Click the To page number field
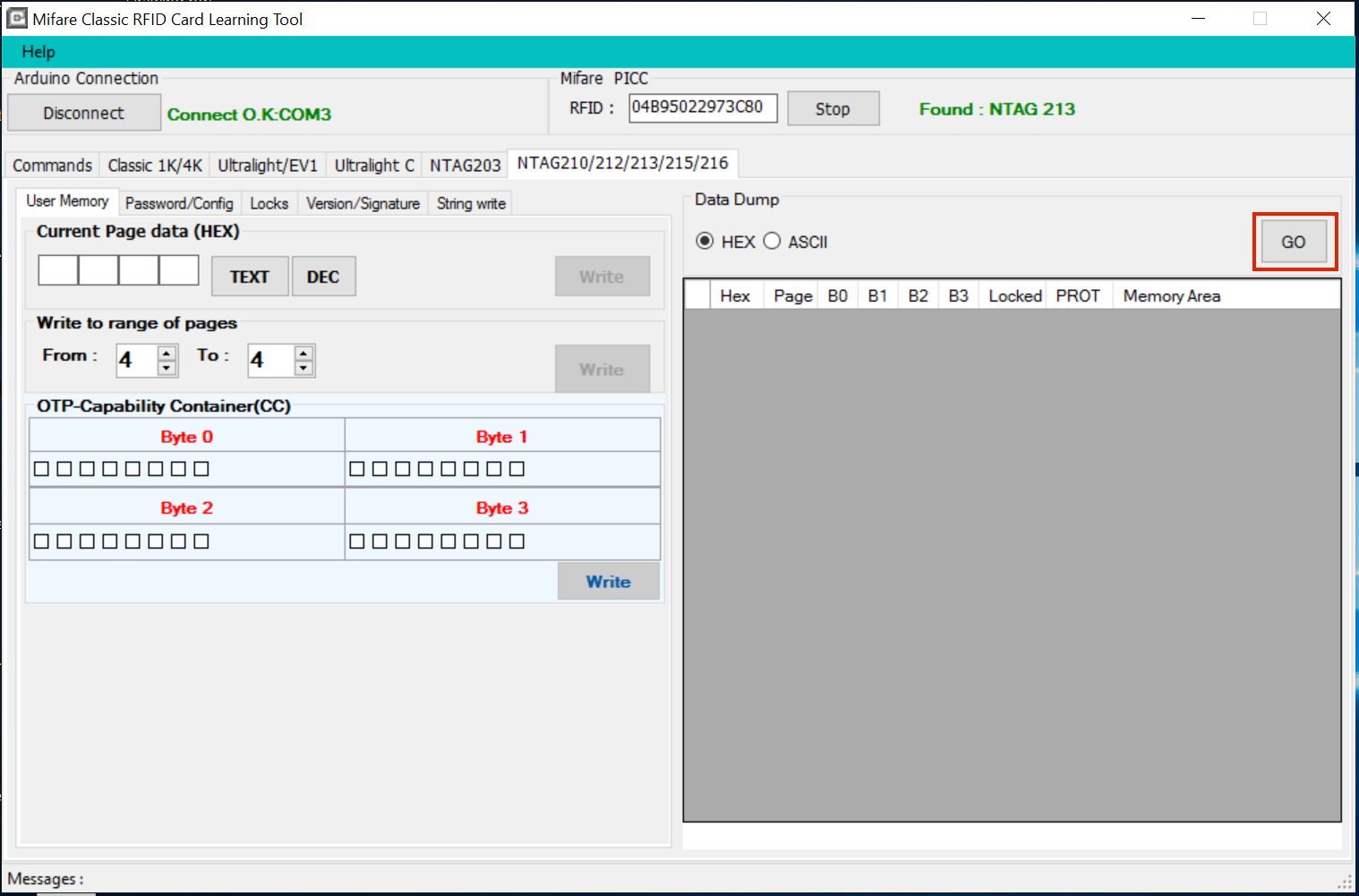This screenshot has width=1359, height=896. 272,361
